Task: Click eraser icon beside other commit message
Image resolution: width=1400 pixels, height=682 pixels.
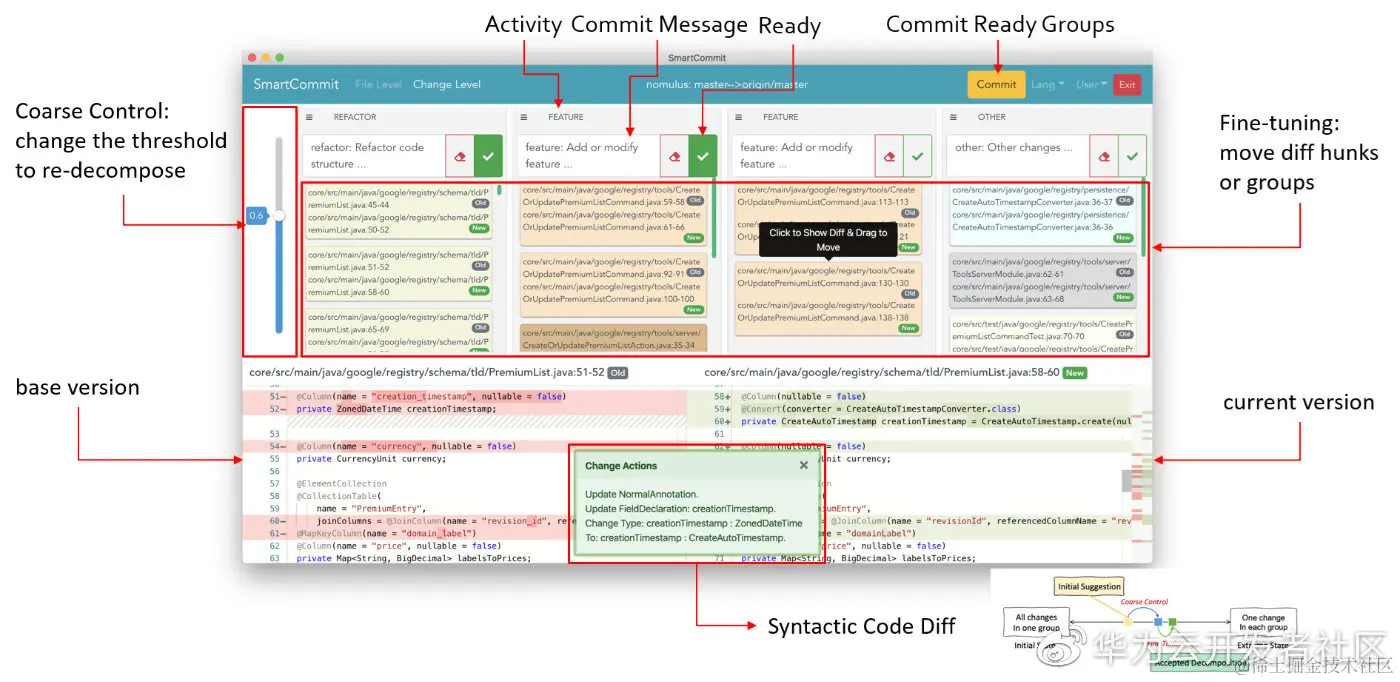Action: coord(1103,156)
